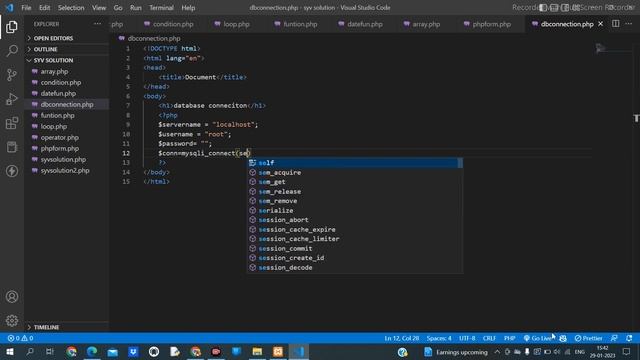This screenshot has height=360, width=640.
Task: Open the Help menu
Action: pyautogui.click(x=188, y=8)
